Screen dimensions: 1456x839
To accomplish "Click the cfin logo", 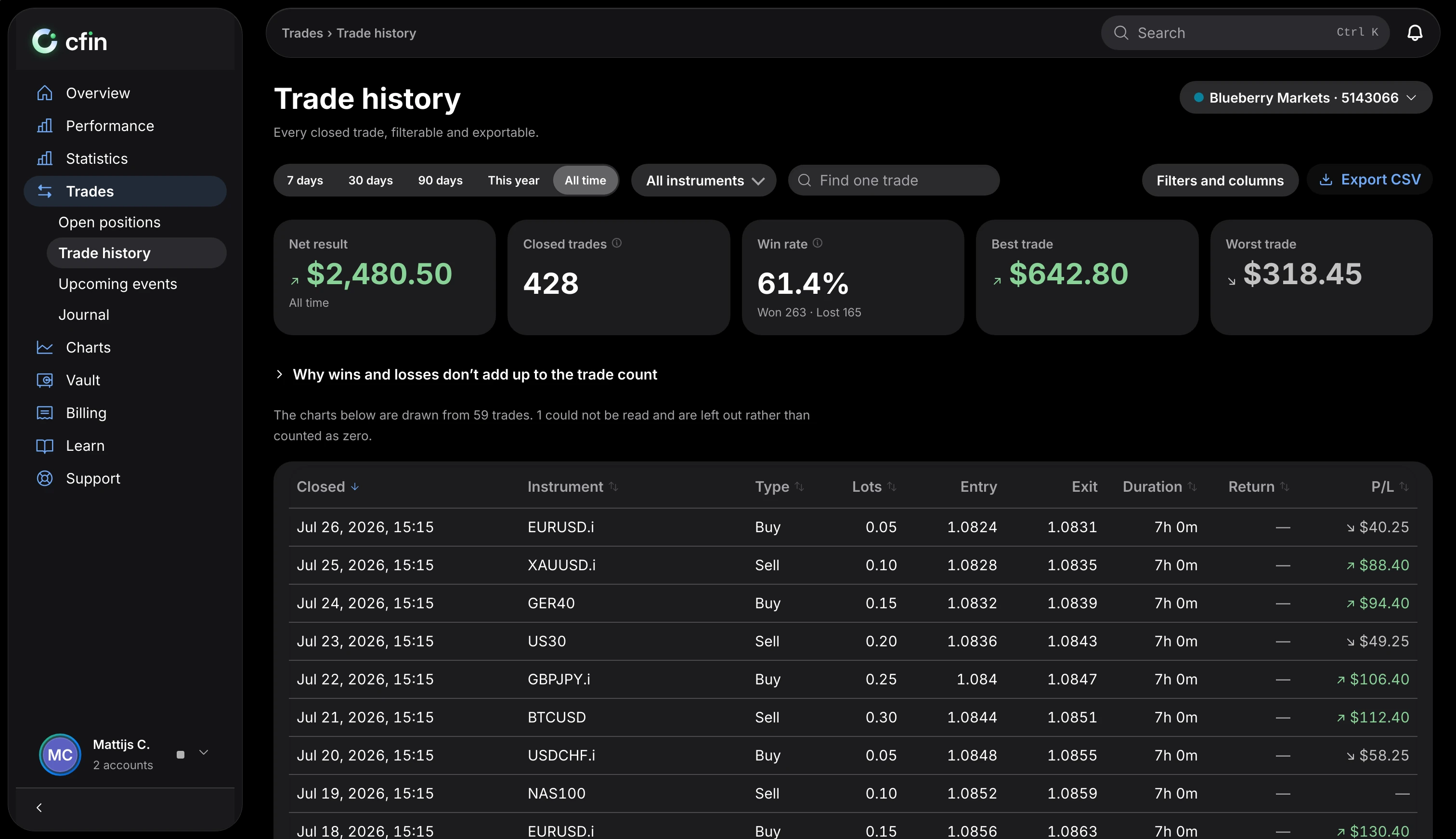I will pyautogui.click(x=70, y=41).
